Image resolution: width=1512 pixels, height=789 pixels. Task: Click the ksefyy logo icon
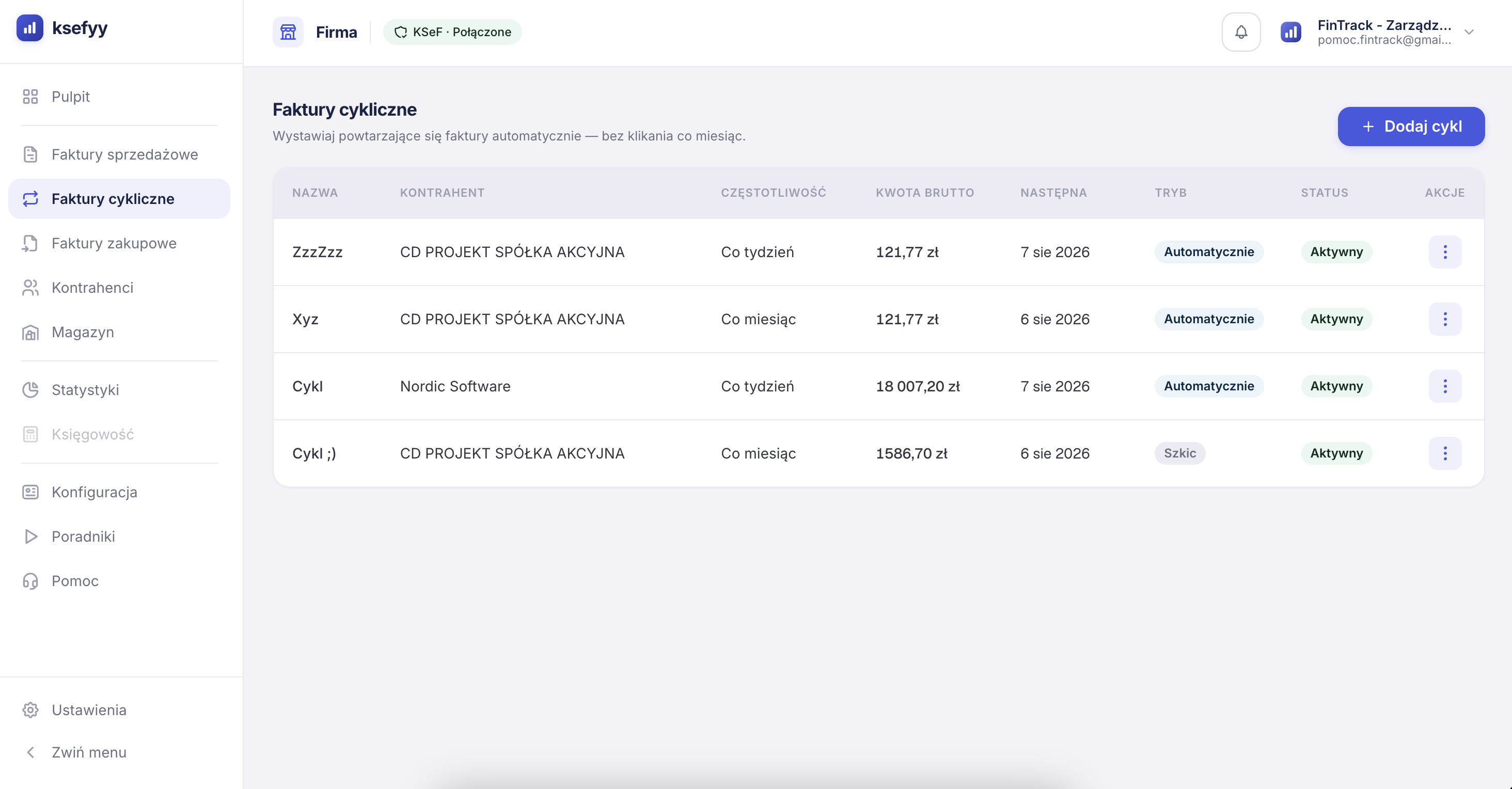click(30, 27)
